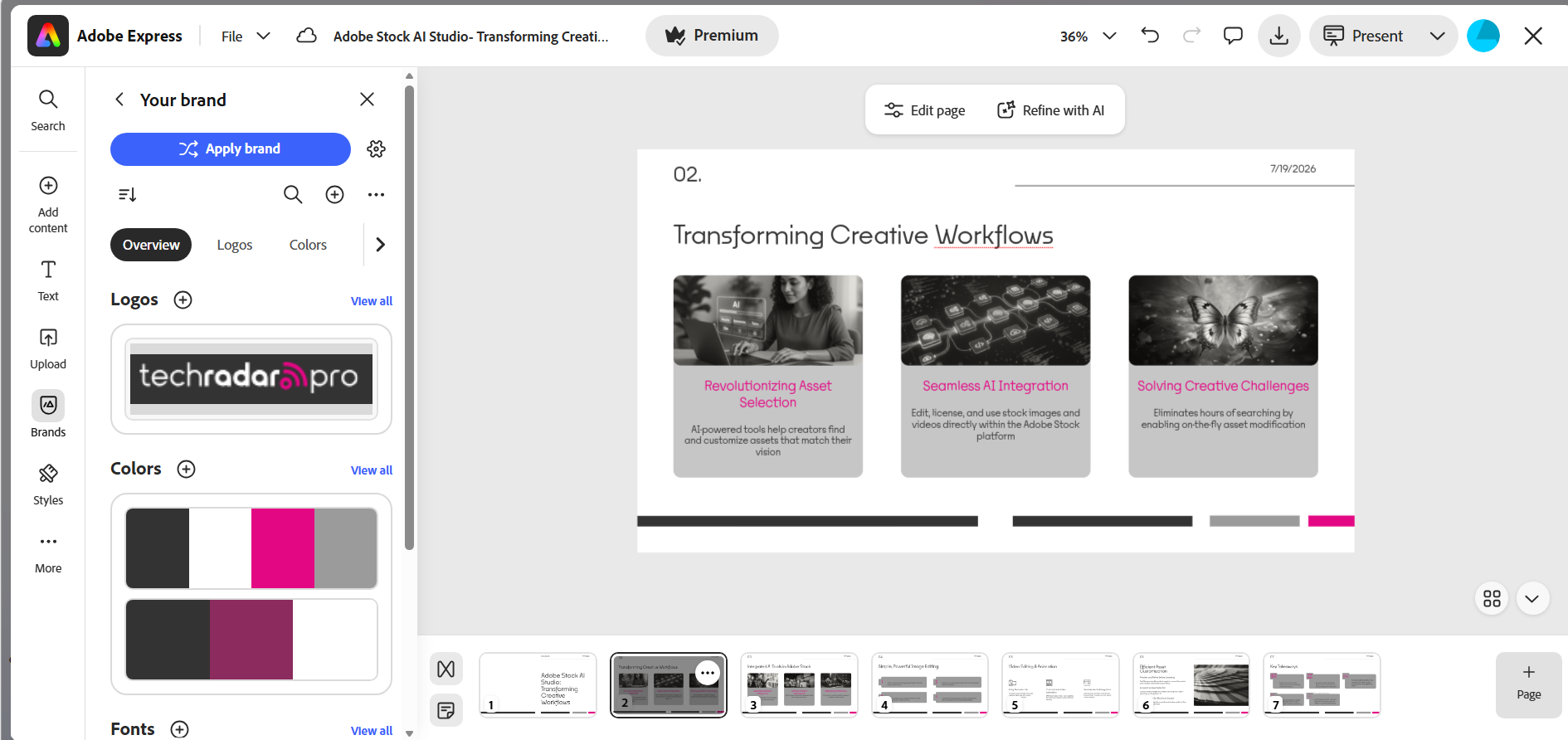Image resolution: width=1568 pixels, height=740 pixels.
Task: Pick the dark swatch in first palette
Action: (x=158, y=548)
